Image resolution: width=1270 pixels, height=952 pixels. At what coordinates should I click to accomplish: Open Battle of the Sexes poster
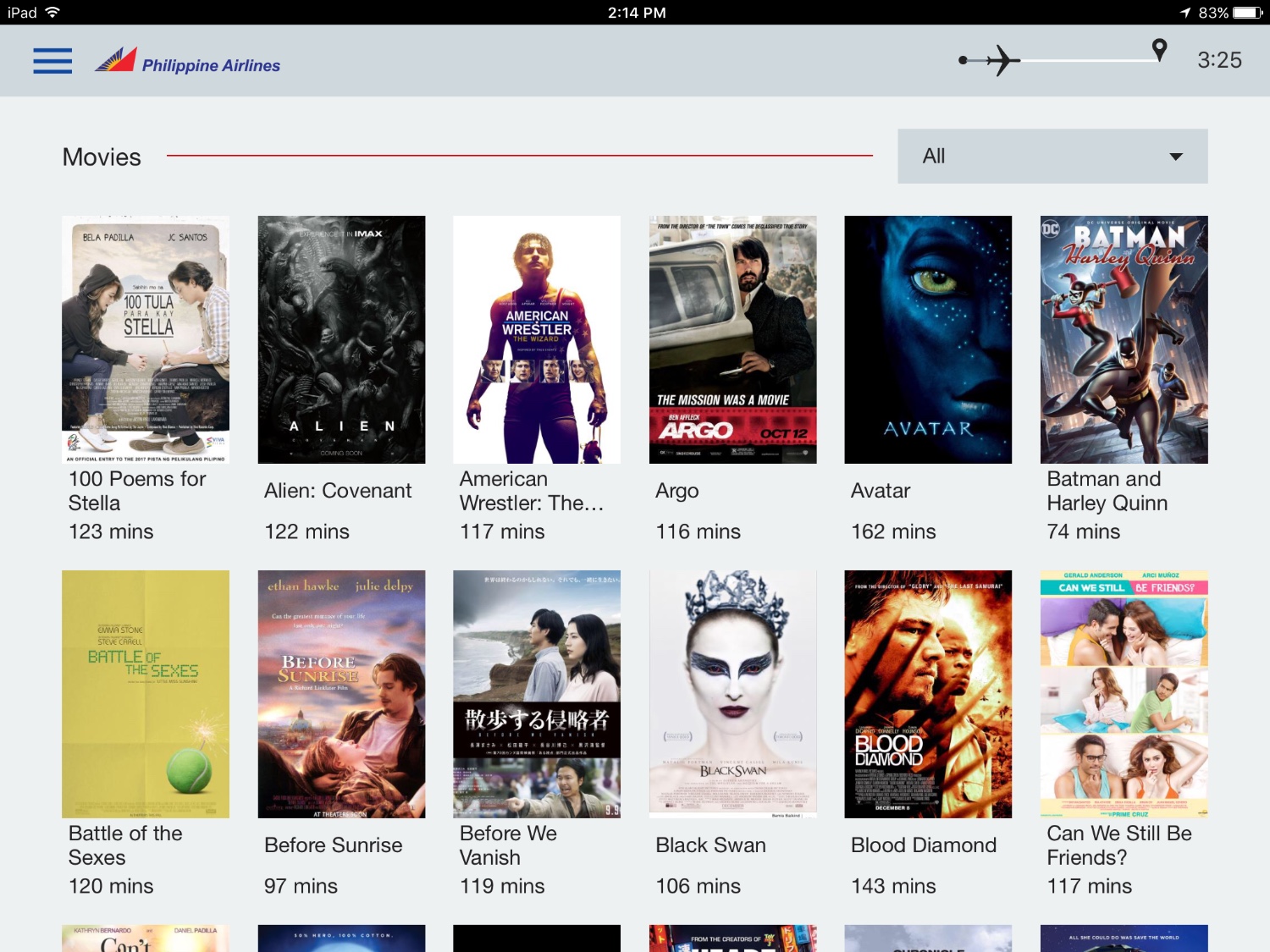tap(146, 694)
